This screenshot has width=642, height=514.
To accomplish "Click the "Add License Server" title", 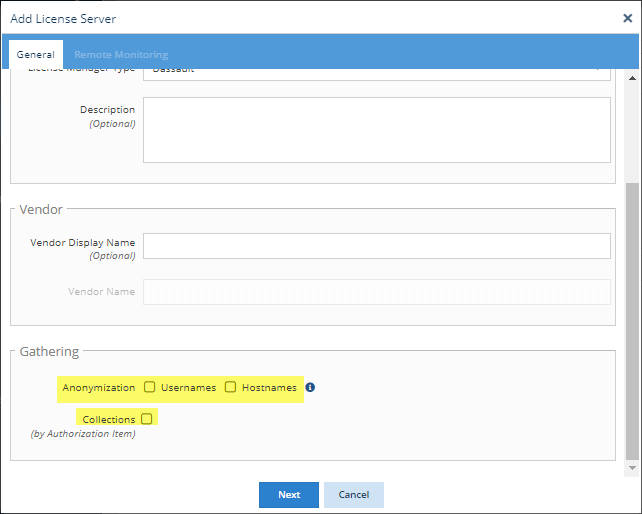I will click(x=63, y=19).
